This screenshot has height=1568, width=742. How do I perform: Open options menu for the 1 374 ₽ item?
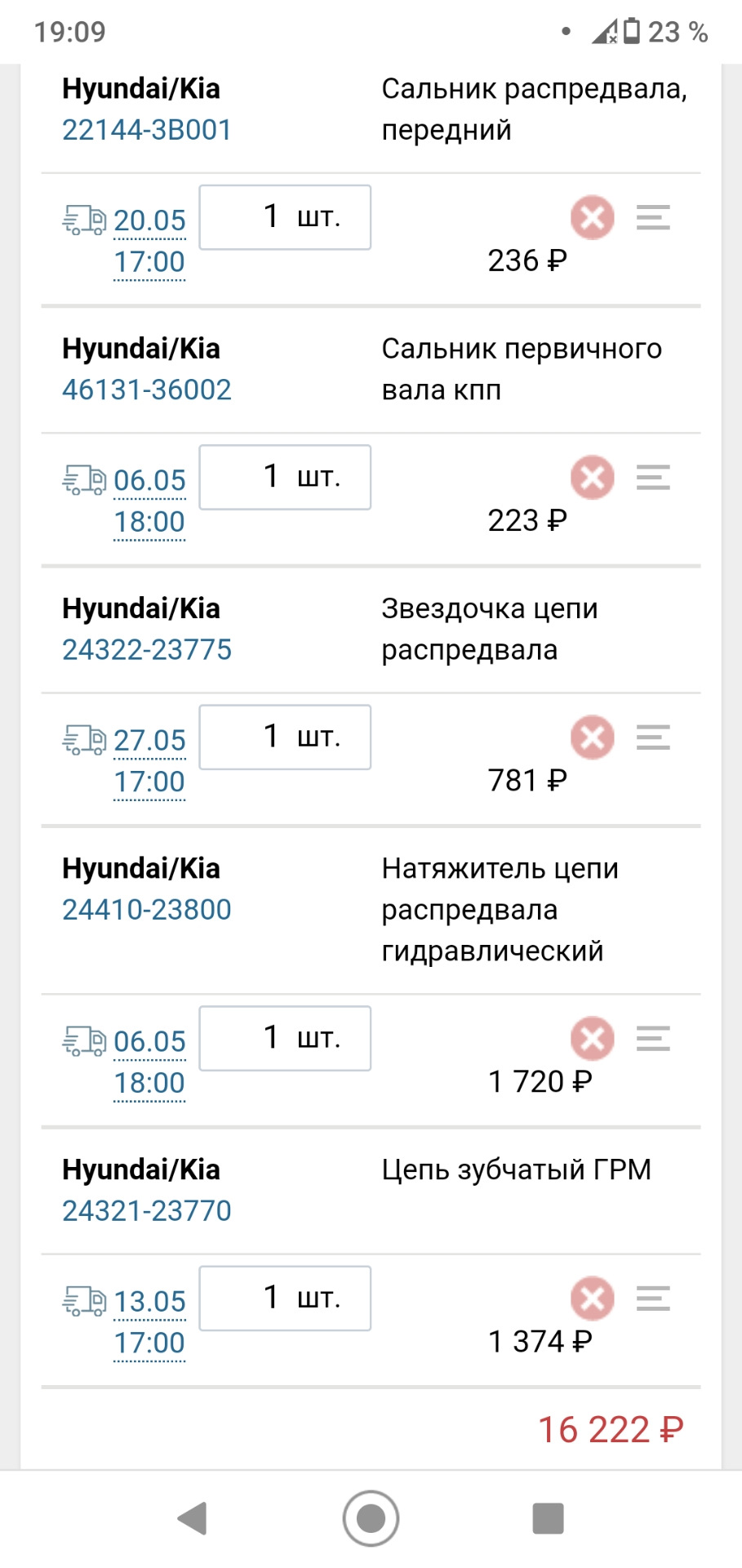[653, 1298]
